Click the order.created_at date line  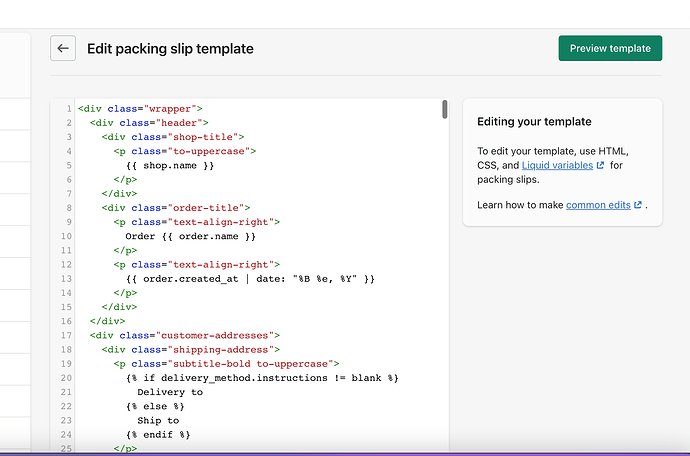pyautogui.click(x=250, y=279)
